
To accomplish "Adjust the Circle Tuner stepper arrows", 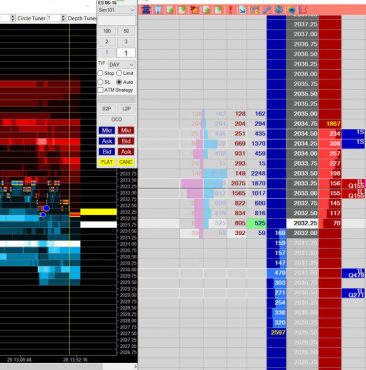I will click(63, 18).
